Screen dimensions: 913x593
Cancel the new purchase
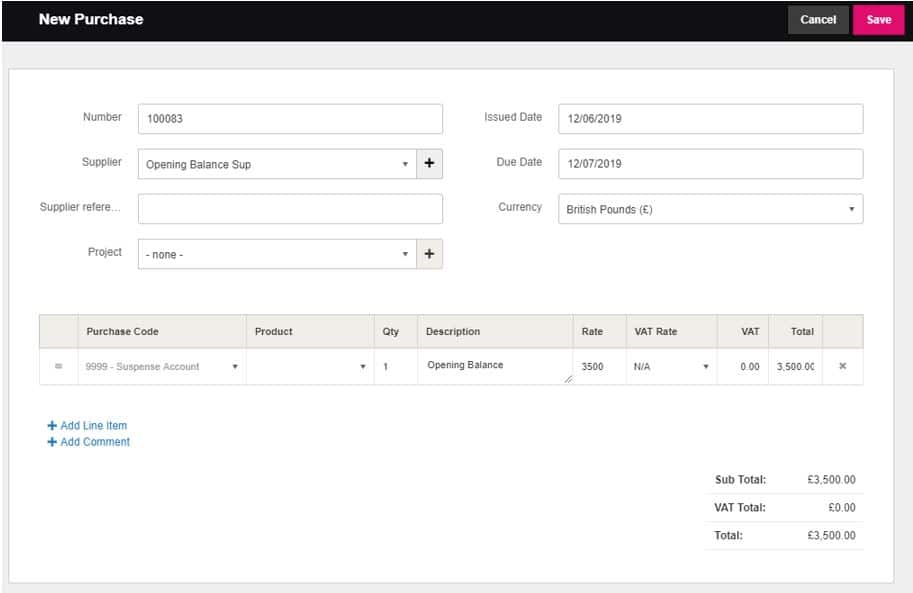(818, 20)
